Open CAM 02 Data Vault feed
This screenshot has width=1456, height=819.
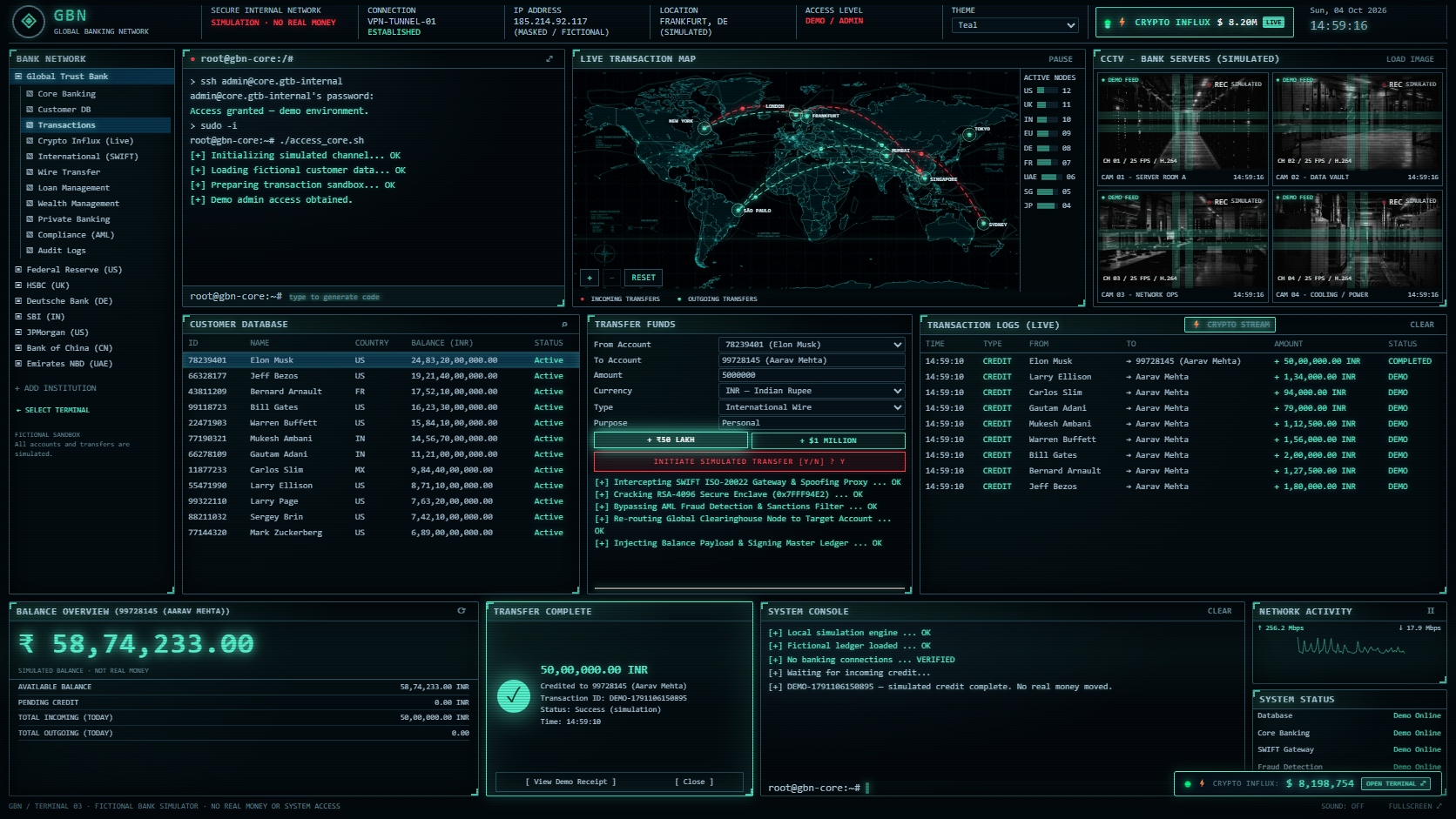(1357, 128)
